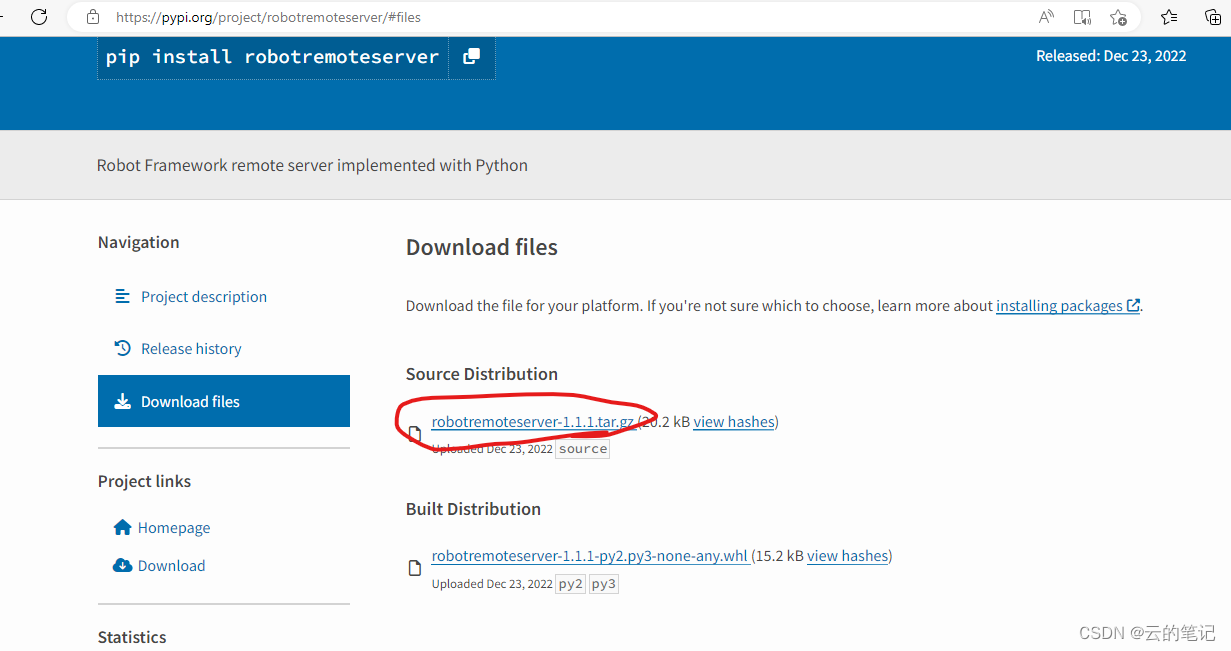Open the favorites list icon
This screenshot has width=1231, height=651.
click(1169, 17)
